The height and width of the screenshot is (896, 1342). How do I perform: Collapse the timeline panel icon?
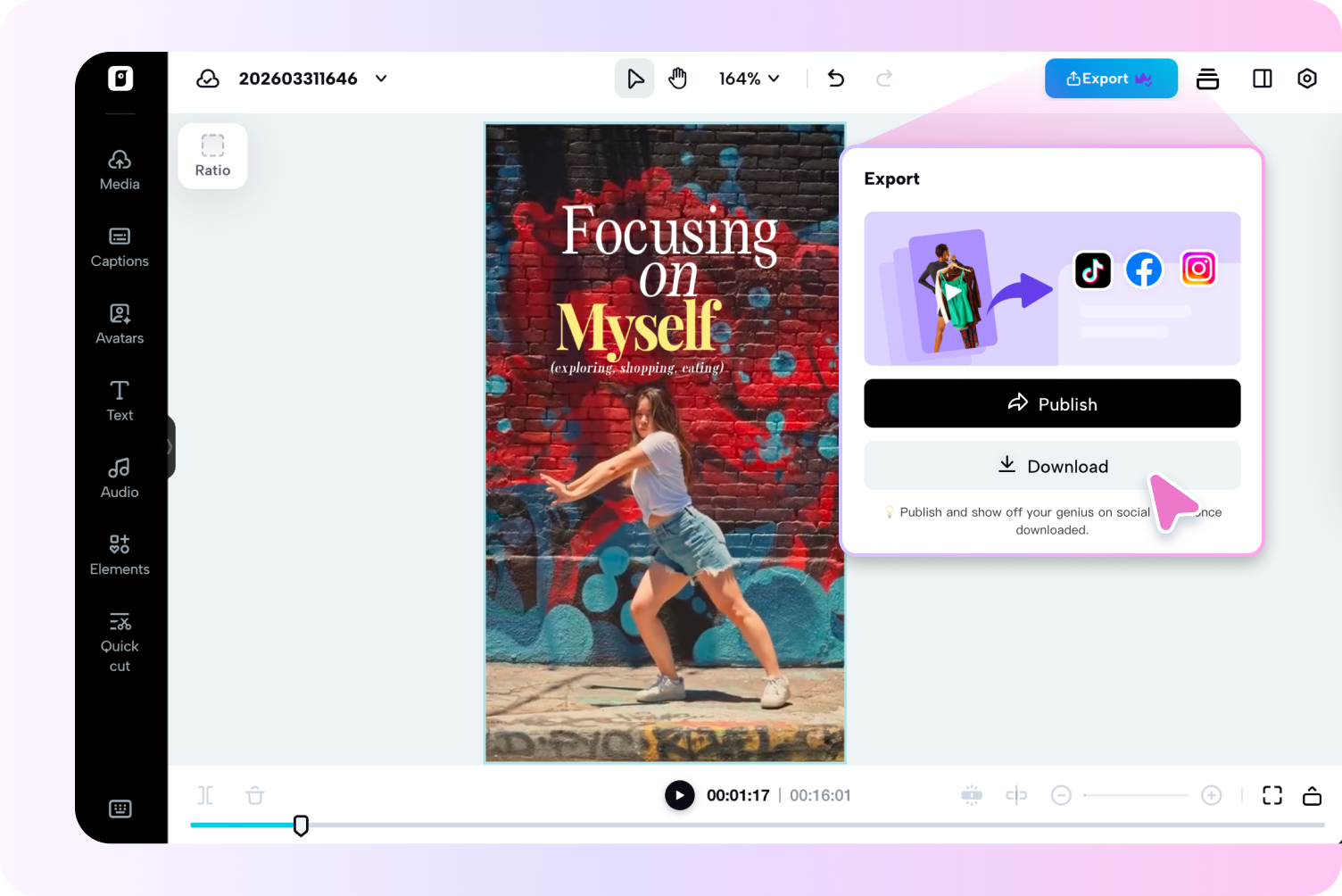1312,795
